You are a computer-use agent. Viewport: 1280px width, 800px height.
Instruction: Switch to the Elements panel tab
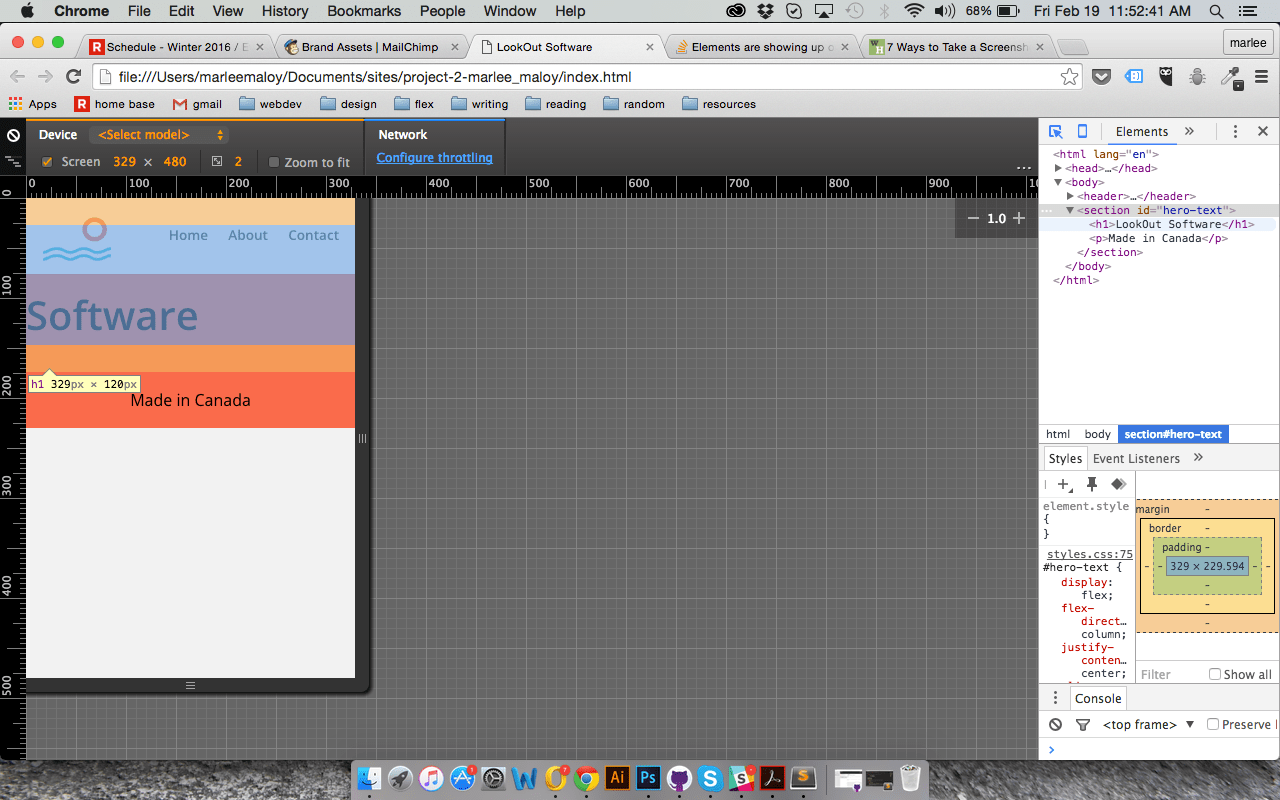[x=1141, y=132]
